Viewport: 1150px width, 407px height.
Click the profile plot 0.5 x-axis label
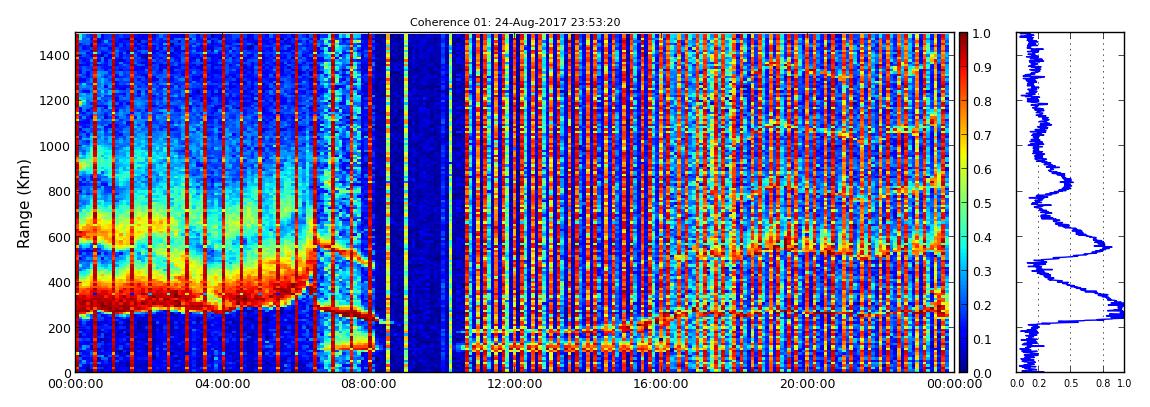(1071, 384)
